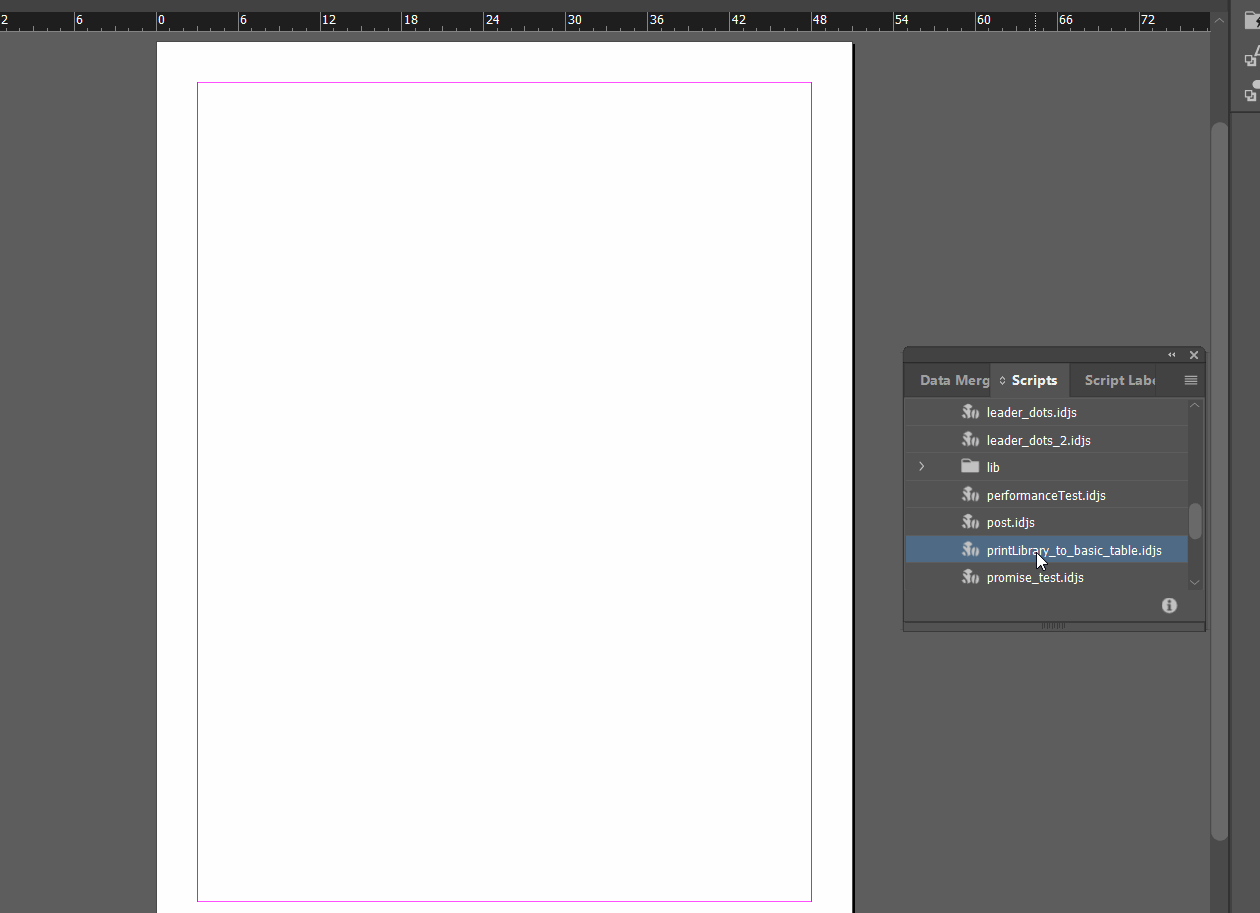The height and width of the screenshot is (913, 1260).
Task: Close the floating Scripts panel
Action: 1193,355
